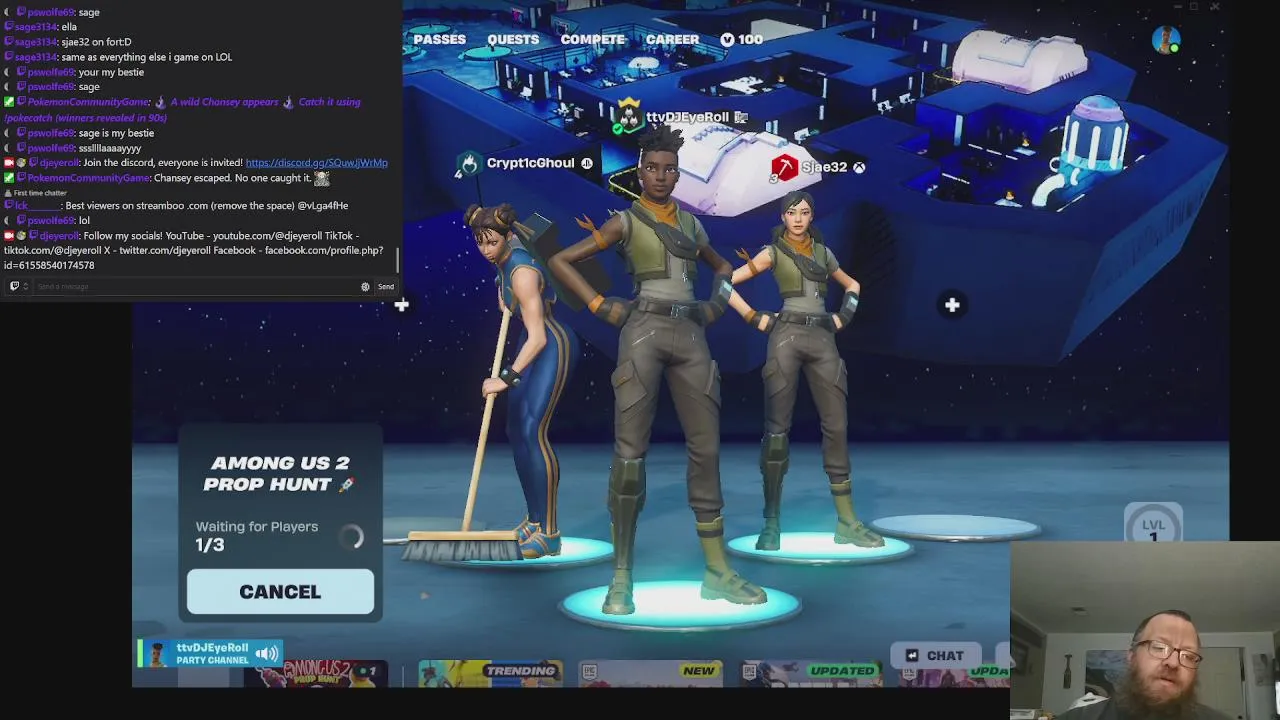Click the matchmaking loading spinner
Viewport: 1280px width, 720px height.
coord(351,537)
